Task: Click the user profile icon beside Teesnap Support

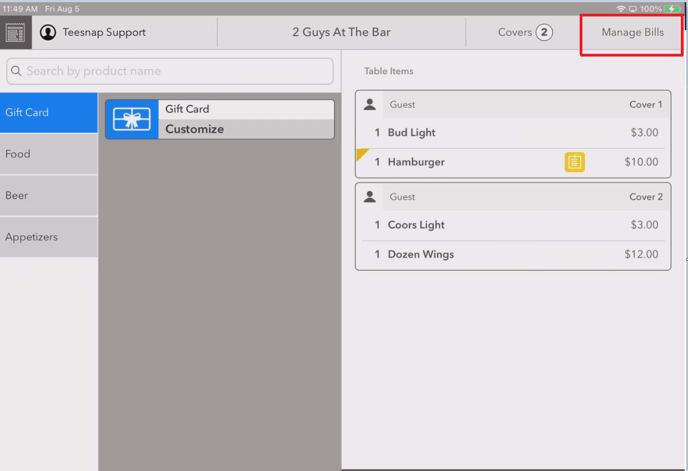Action: (x=48, y=32)
